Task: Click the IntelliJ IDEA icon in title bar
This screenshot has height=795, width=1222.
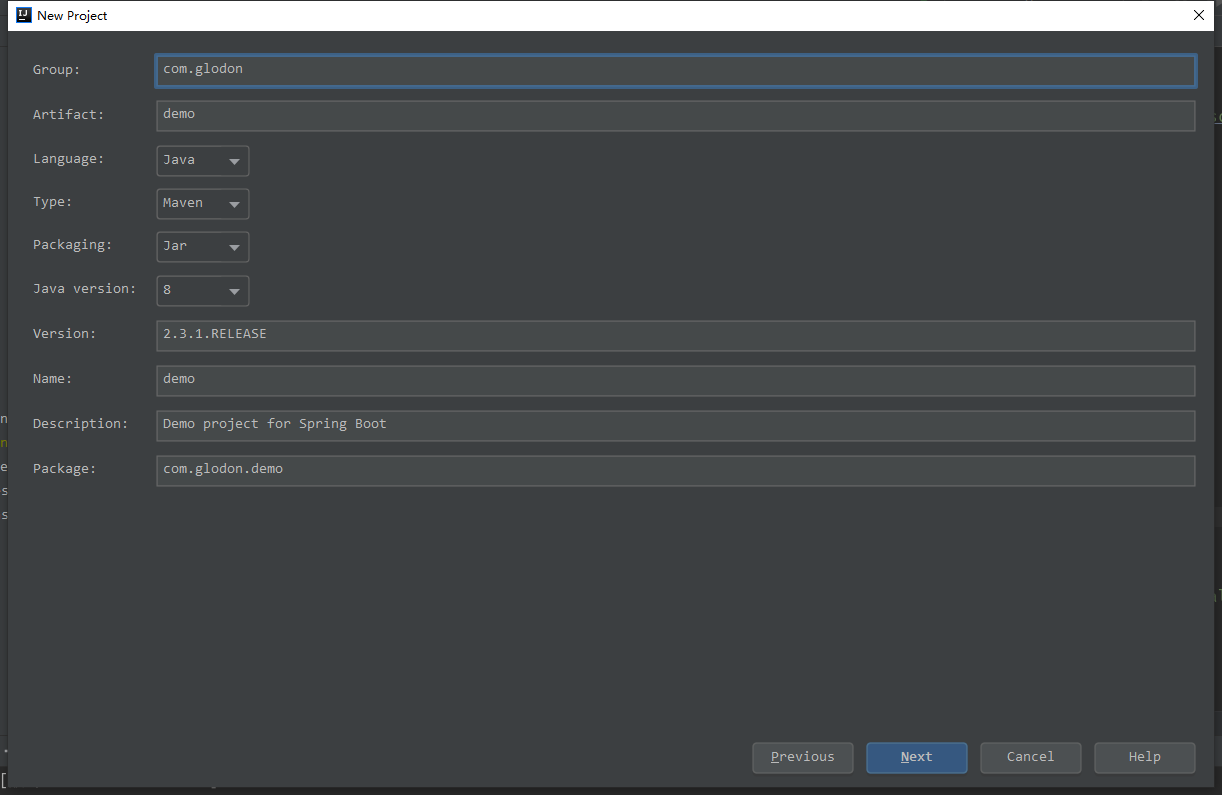Action: 24,15
